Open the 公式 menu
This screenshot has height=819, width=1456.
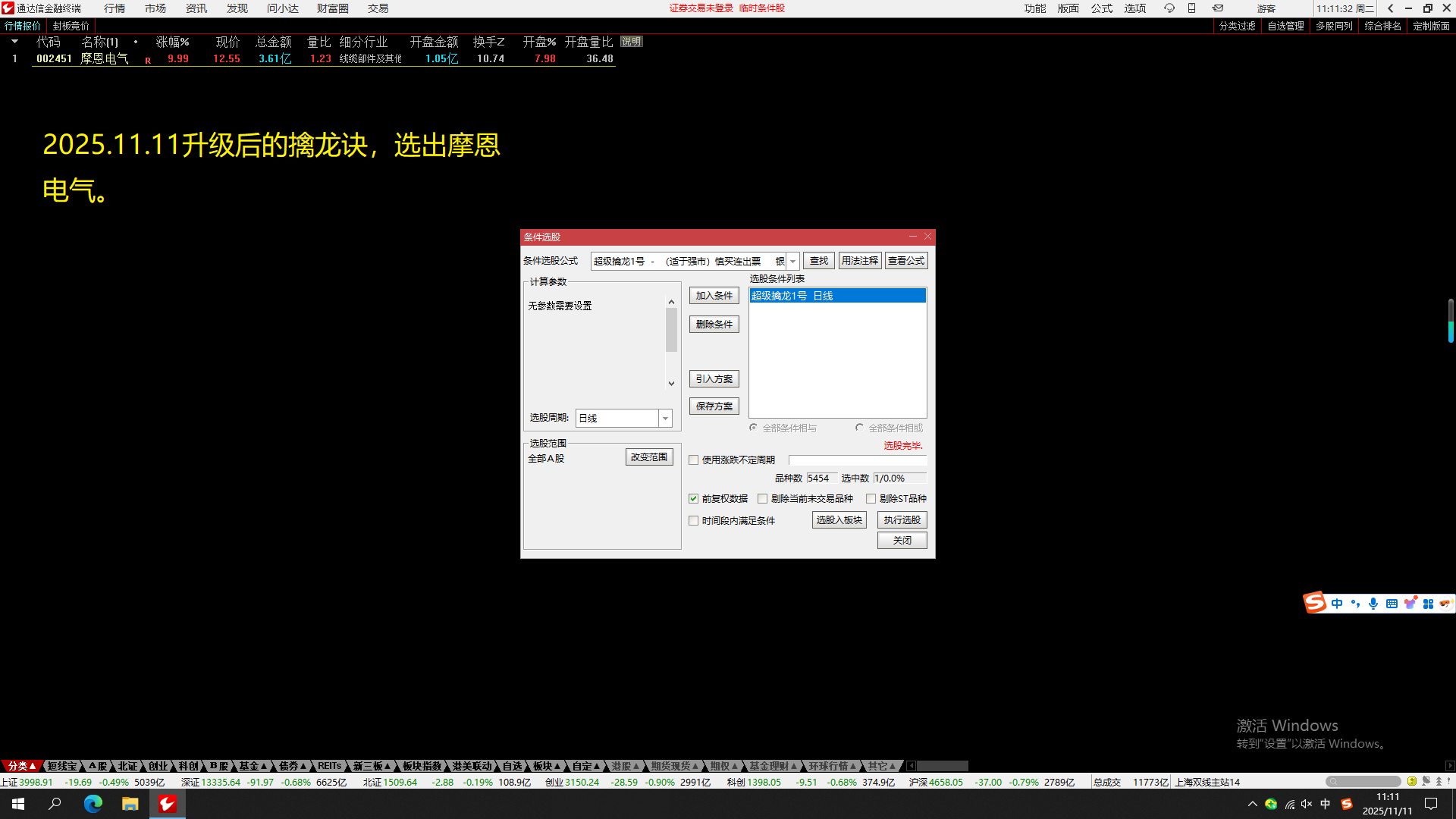pos(1101,8)
